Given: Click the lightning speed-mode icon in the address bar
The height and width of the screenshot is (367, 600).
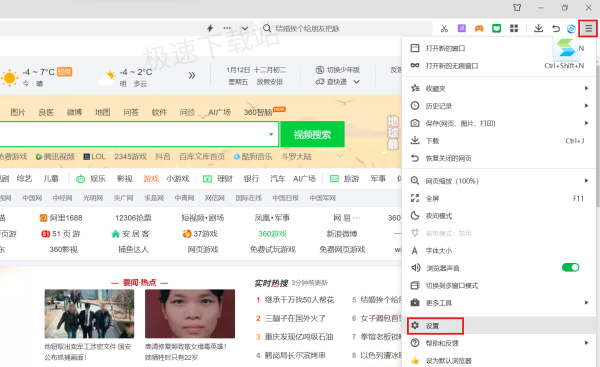Looking at the screenshot, I should pos(210,28).
